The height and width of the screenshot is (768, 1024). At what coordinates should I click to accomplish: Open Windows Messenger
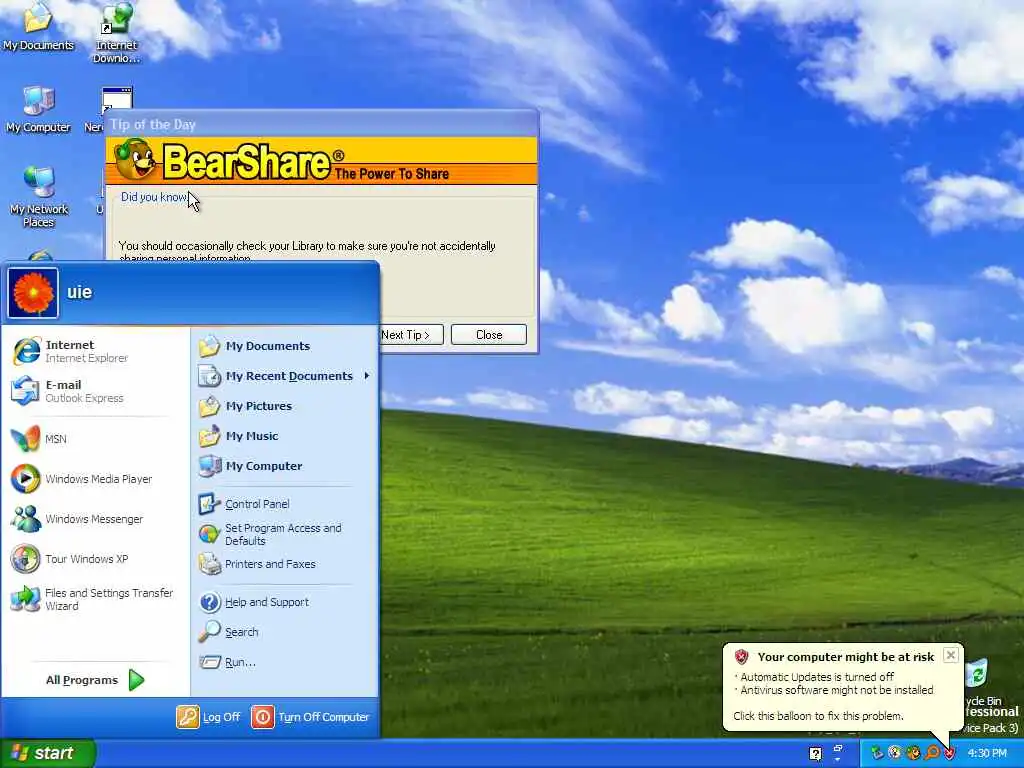click(x=95, y=519)
